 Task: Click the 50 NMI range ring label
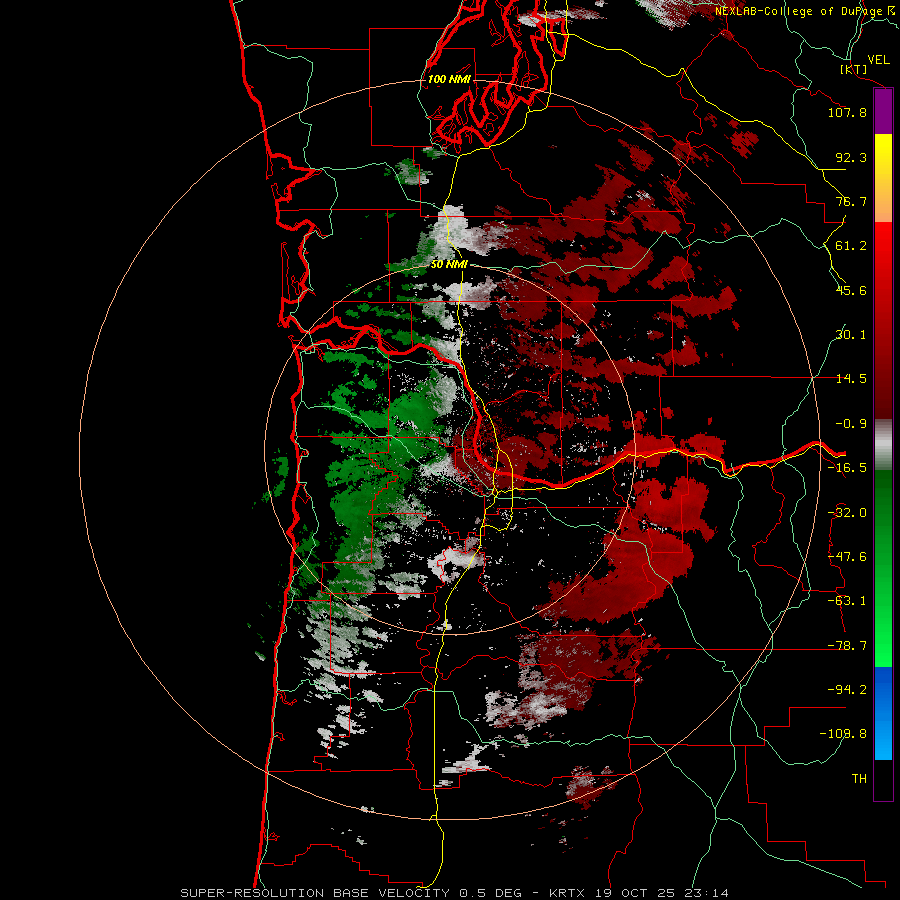pos(449,265)
